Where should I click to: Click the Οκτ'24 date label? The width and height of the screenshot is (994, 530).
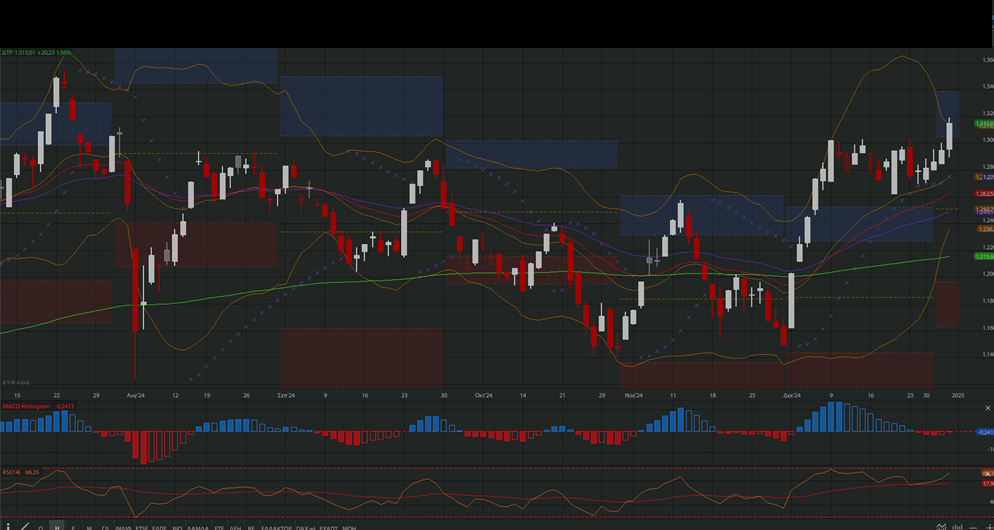point(484,395)
